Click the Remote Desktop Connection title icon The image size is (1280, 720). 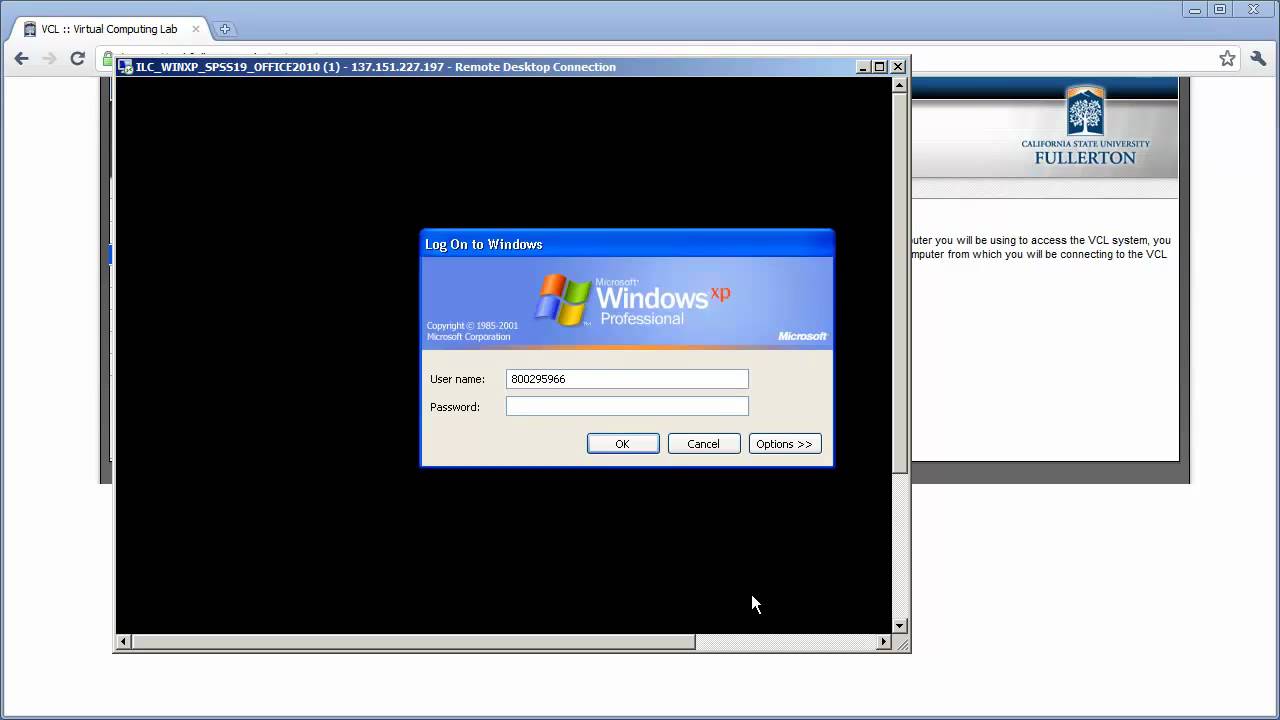click(x=126, y=67)
